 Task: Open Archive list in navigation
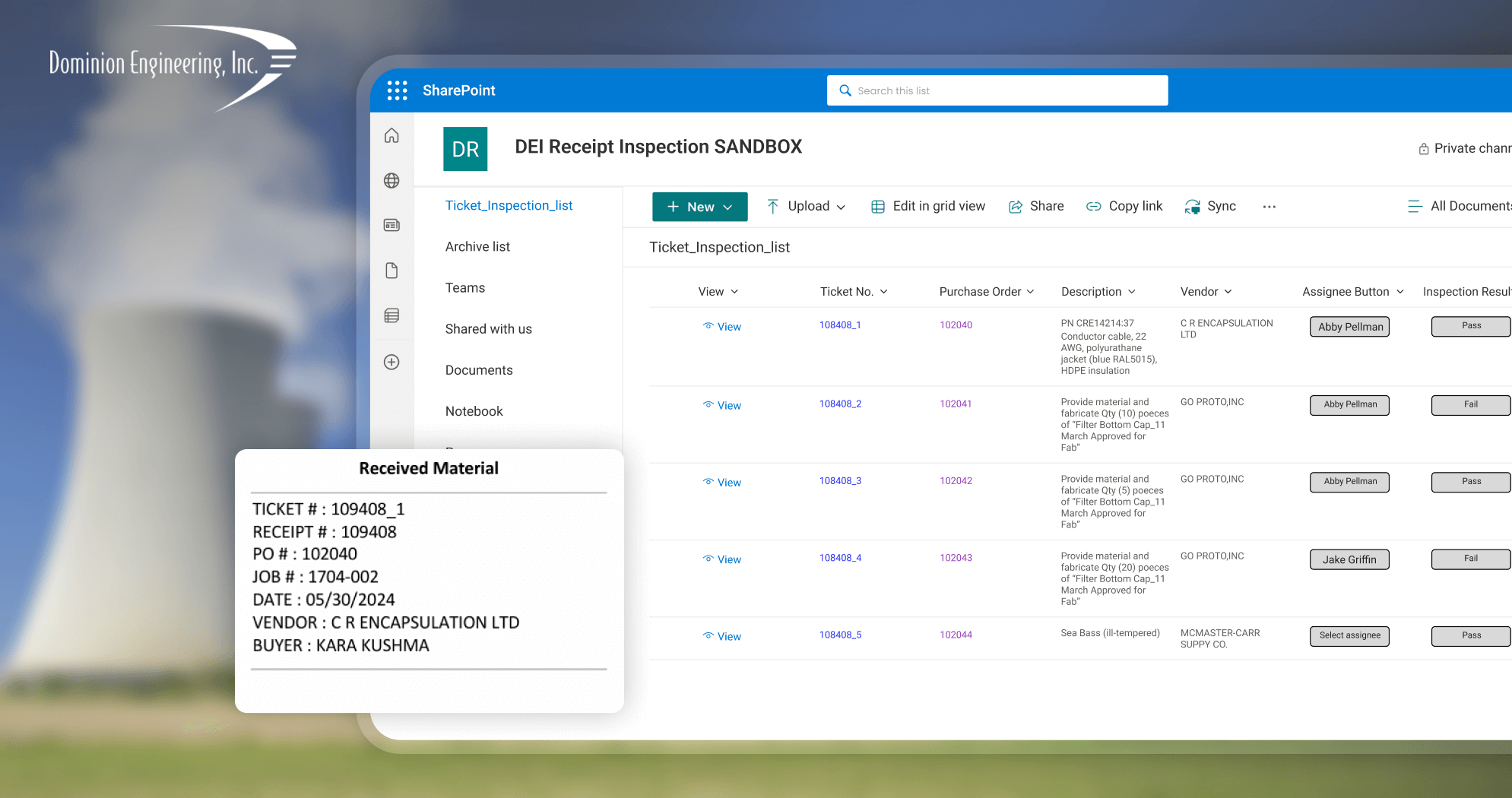477,246
